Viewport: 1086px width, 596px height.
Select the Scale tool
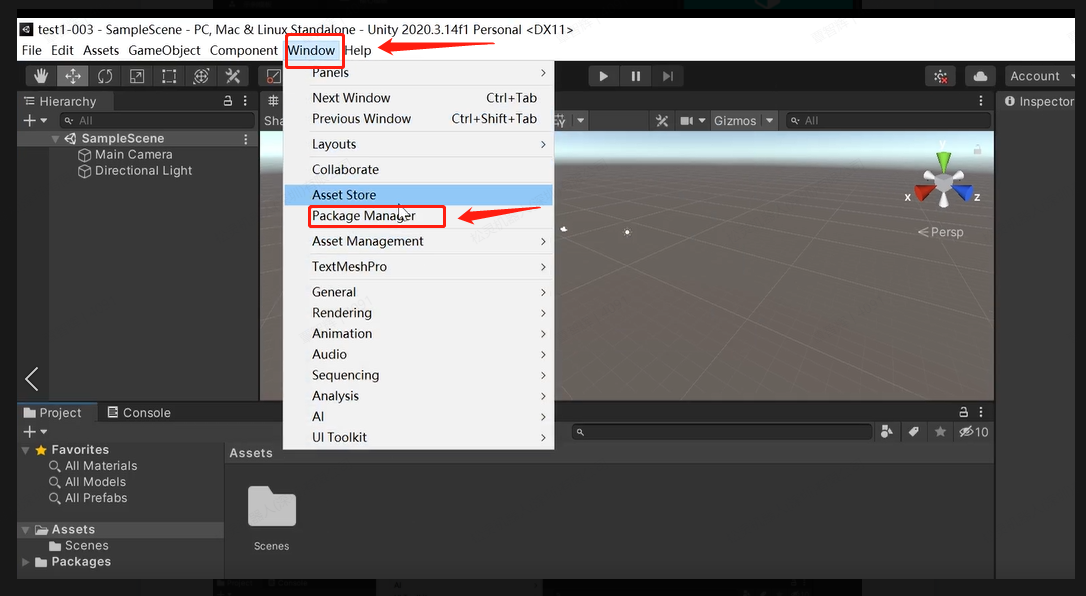[x=137, y=76]
